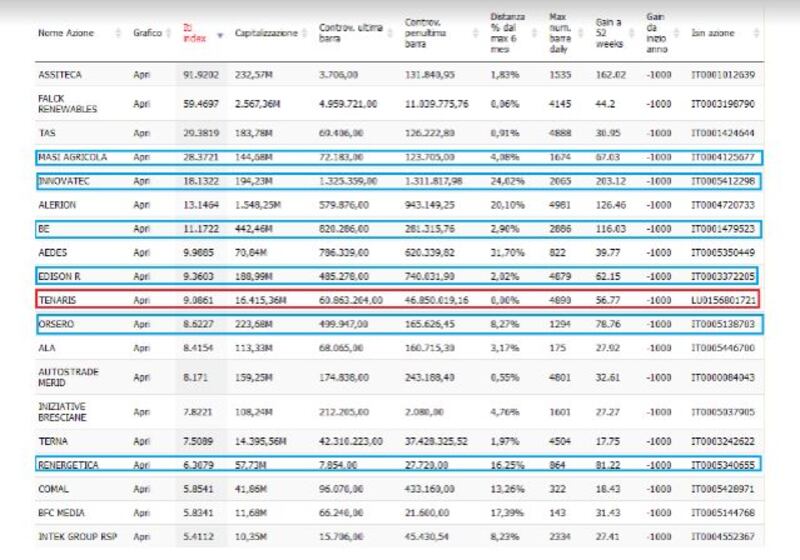Screen dimensions: 800x560
Task: Open Apri chart link for ALERION
Action: [x=141, y=205]
